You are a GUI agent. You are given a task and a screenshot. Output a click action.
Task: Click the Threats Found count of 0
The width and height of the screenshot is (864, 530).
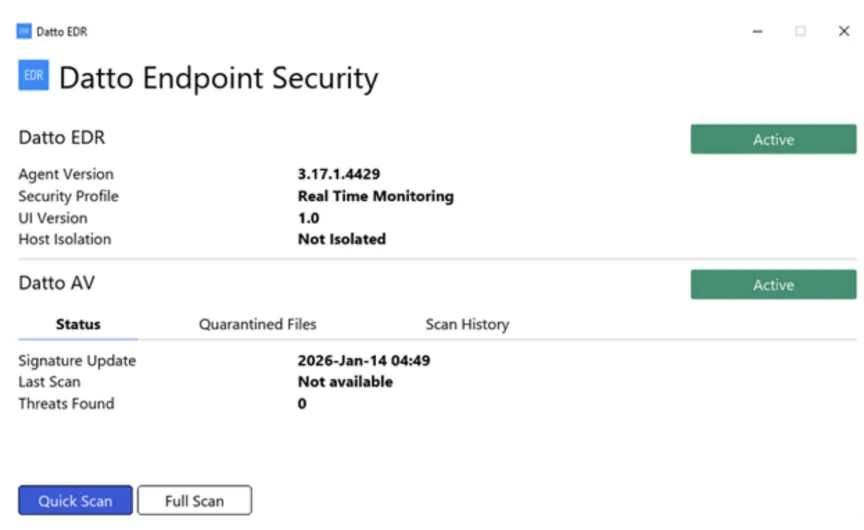[x=302, y=404]
